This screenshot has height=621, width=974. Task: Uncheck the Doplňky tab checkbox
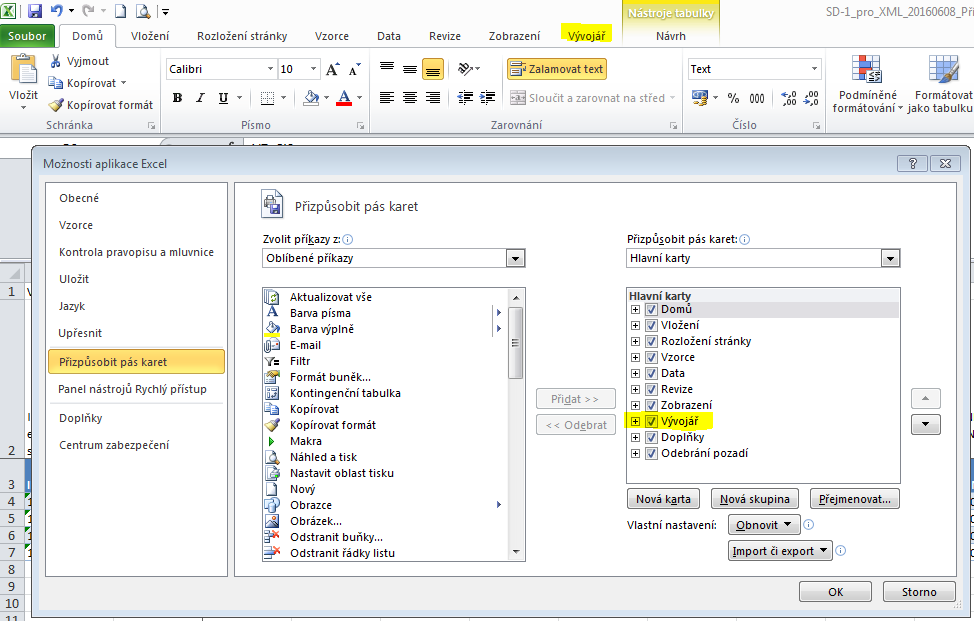point(651,437)
